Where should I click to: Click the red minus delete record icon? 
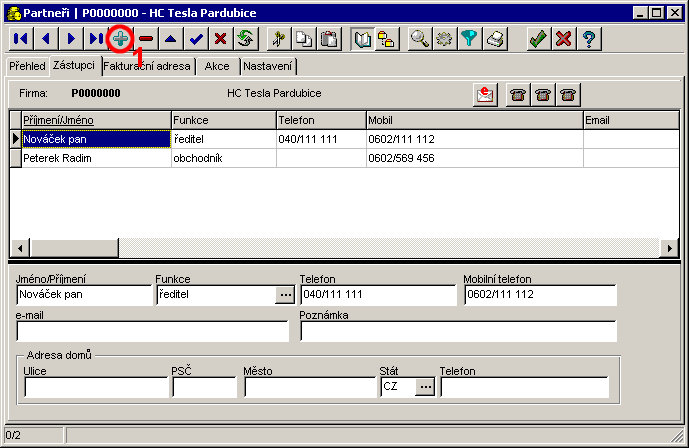(147, 39)
